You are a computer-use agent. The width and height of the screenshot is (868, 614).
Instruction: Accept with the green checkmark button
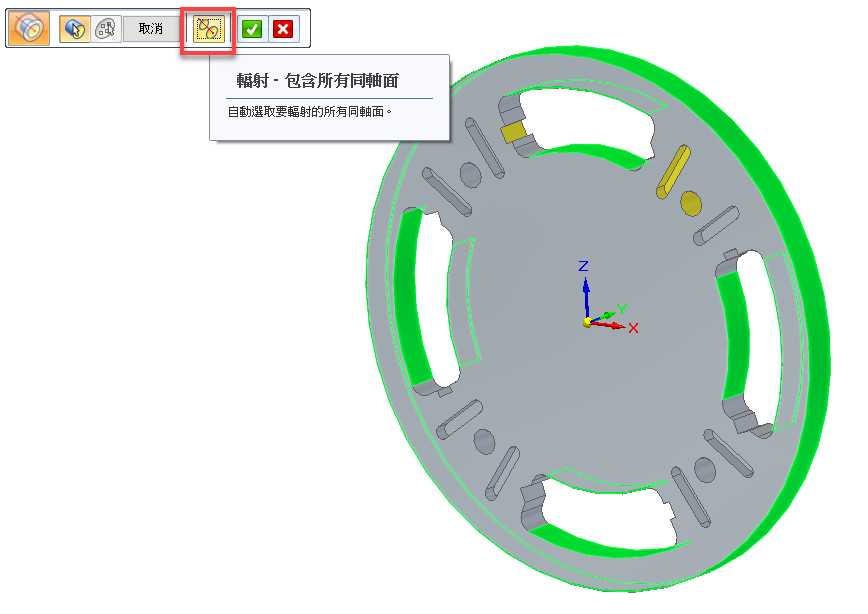[x=252, y=29]
